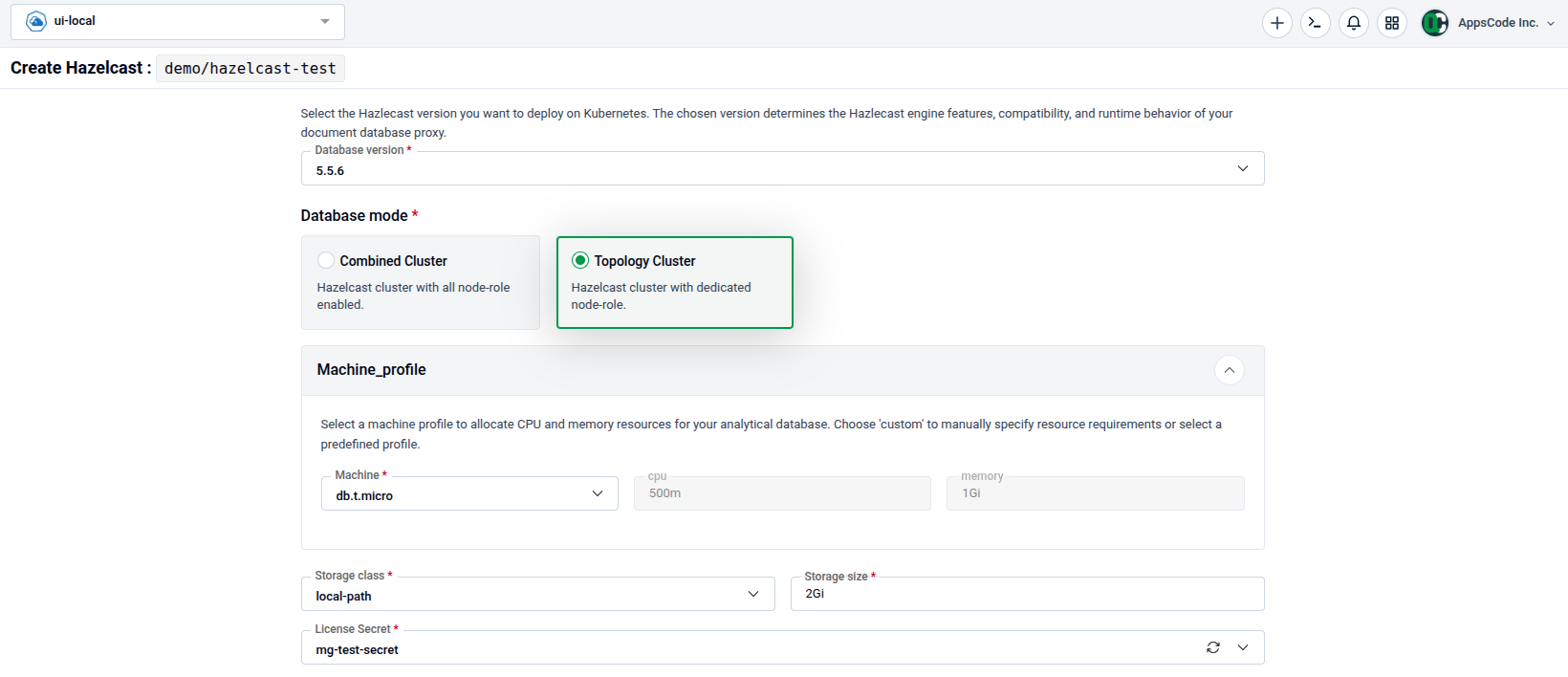Refresh the License Secret list
The height and width of the screenshot is (677, 1568).
[x=1212, y=647]
